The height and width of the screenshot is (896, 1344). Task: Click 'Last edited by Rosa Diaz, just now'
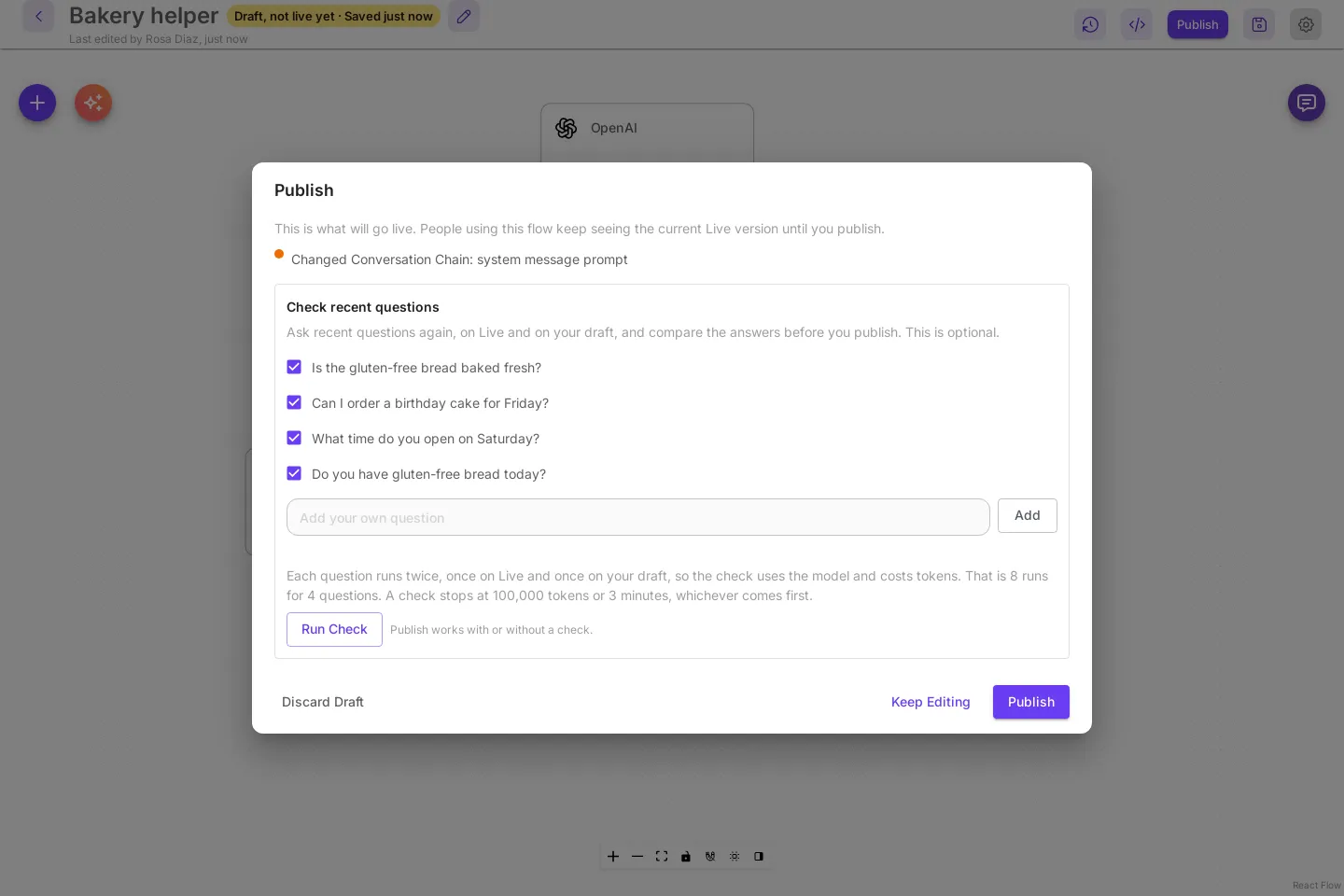[x=159, y=39]
